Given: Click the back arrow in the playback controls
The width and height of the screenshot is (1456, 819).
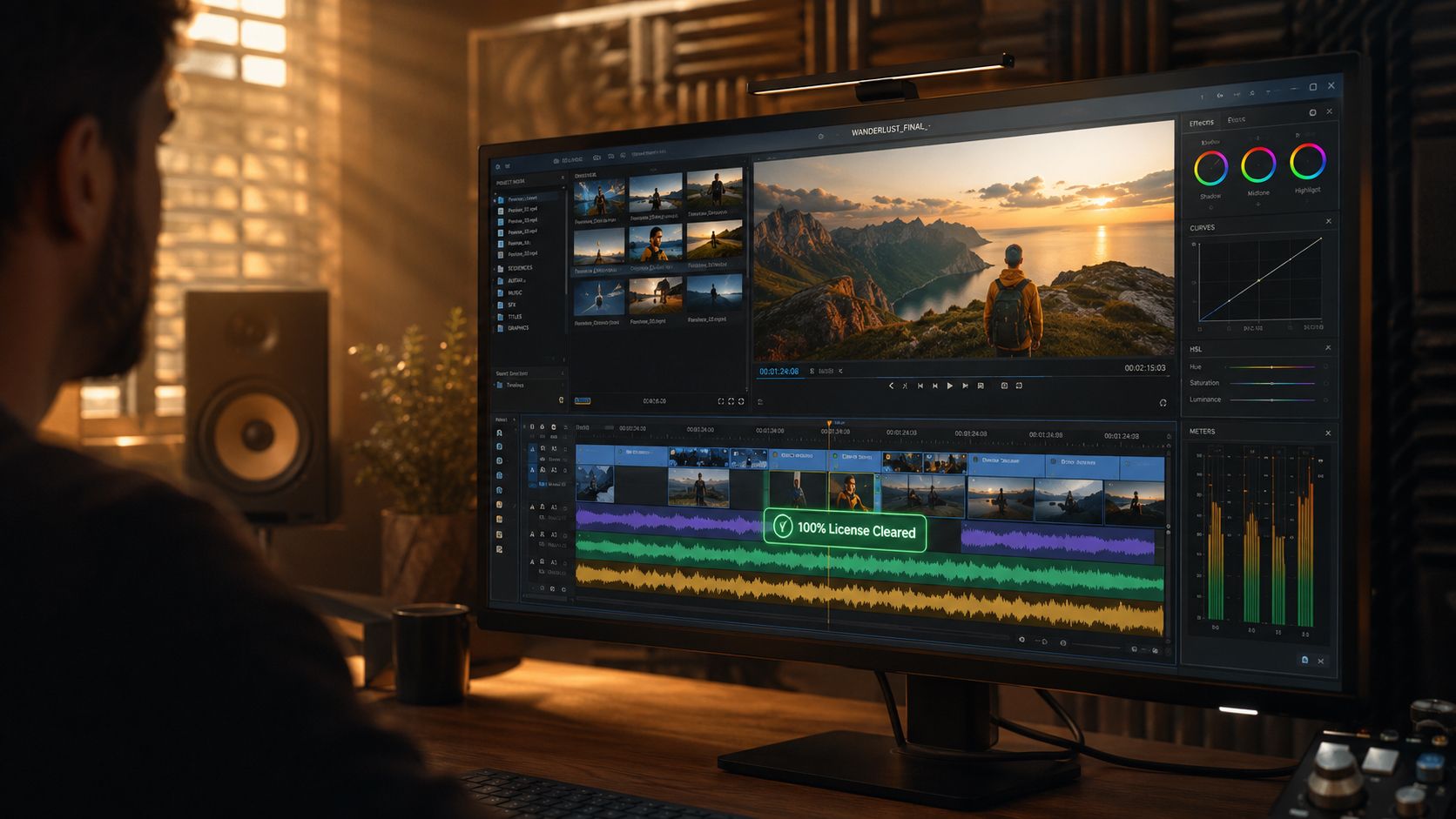Looking at the screenshot, I should pos(891,386).
